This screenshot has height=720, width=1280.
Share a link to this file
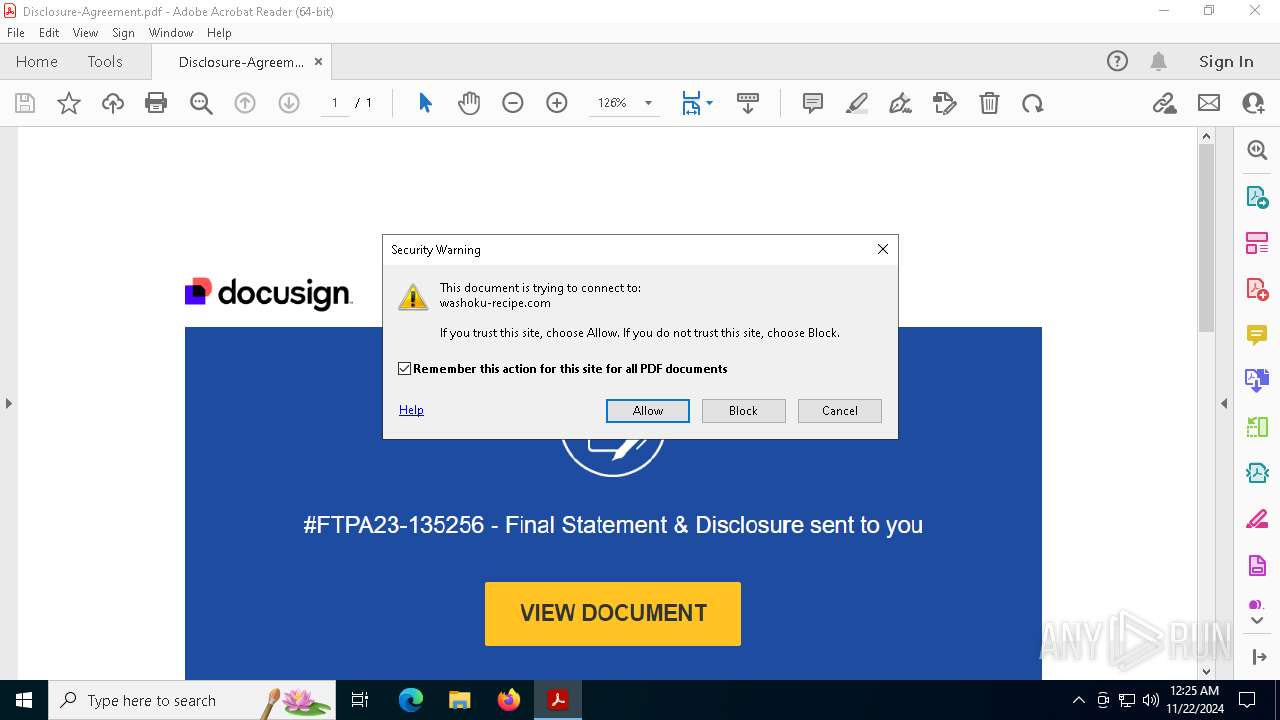pyautogui.click(x=1165, y=103)
